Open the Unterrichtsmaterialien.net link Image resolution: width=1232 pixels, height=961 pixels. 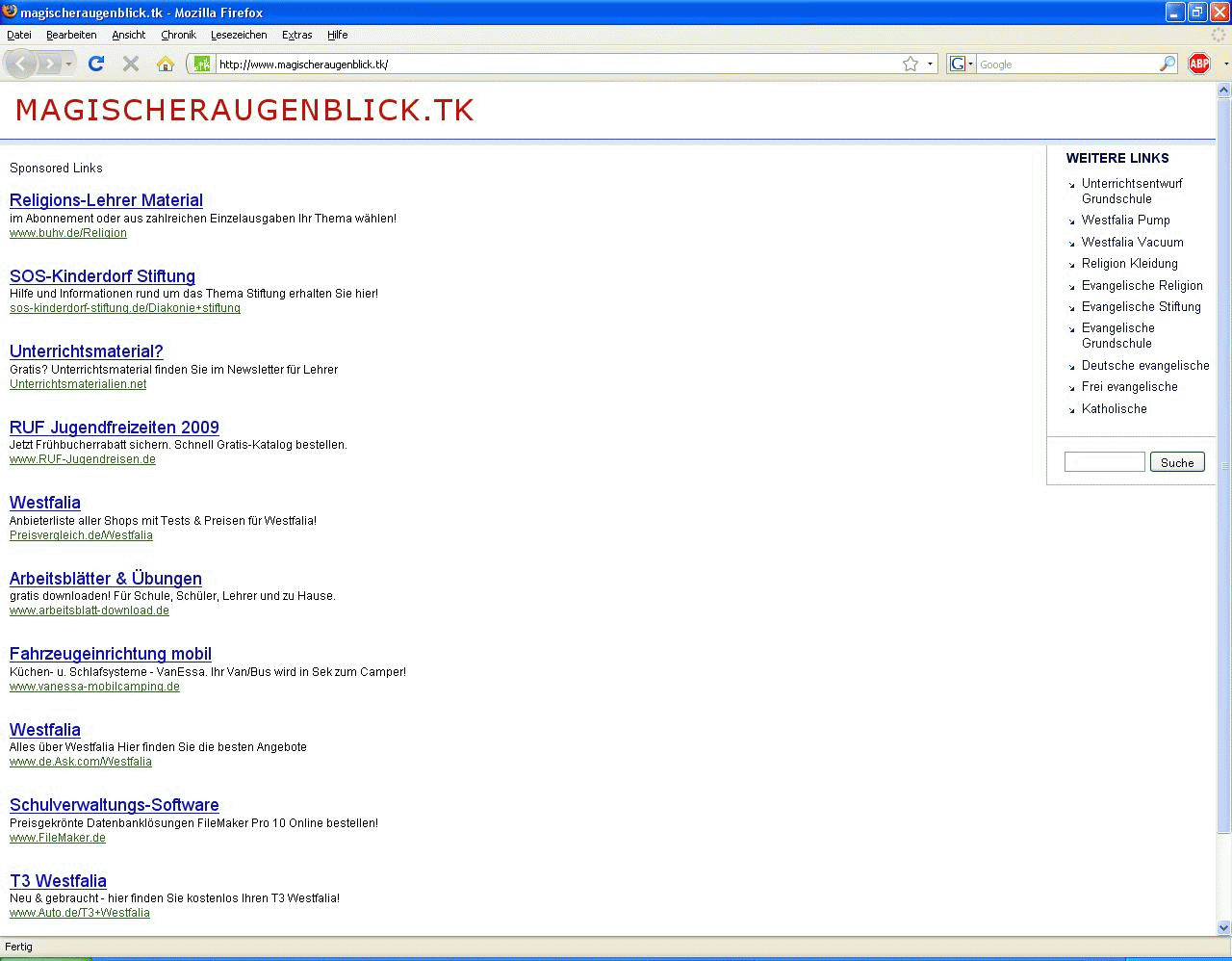(x=78, y=384)
